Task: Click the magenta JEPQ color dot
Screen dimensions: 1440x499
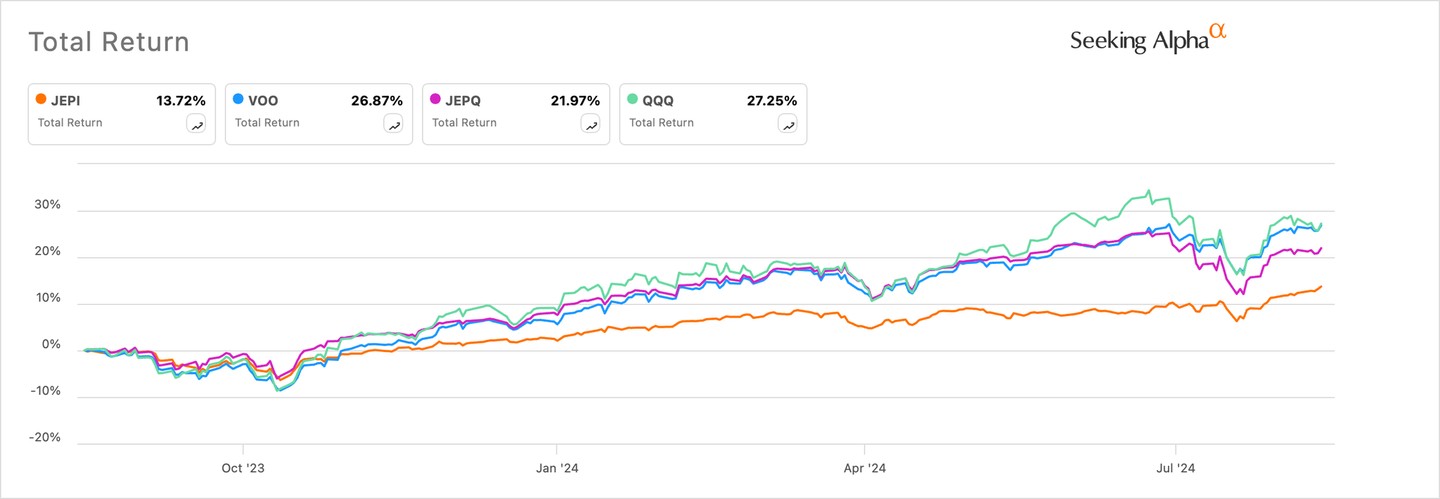Action: (435, 100)
